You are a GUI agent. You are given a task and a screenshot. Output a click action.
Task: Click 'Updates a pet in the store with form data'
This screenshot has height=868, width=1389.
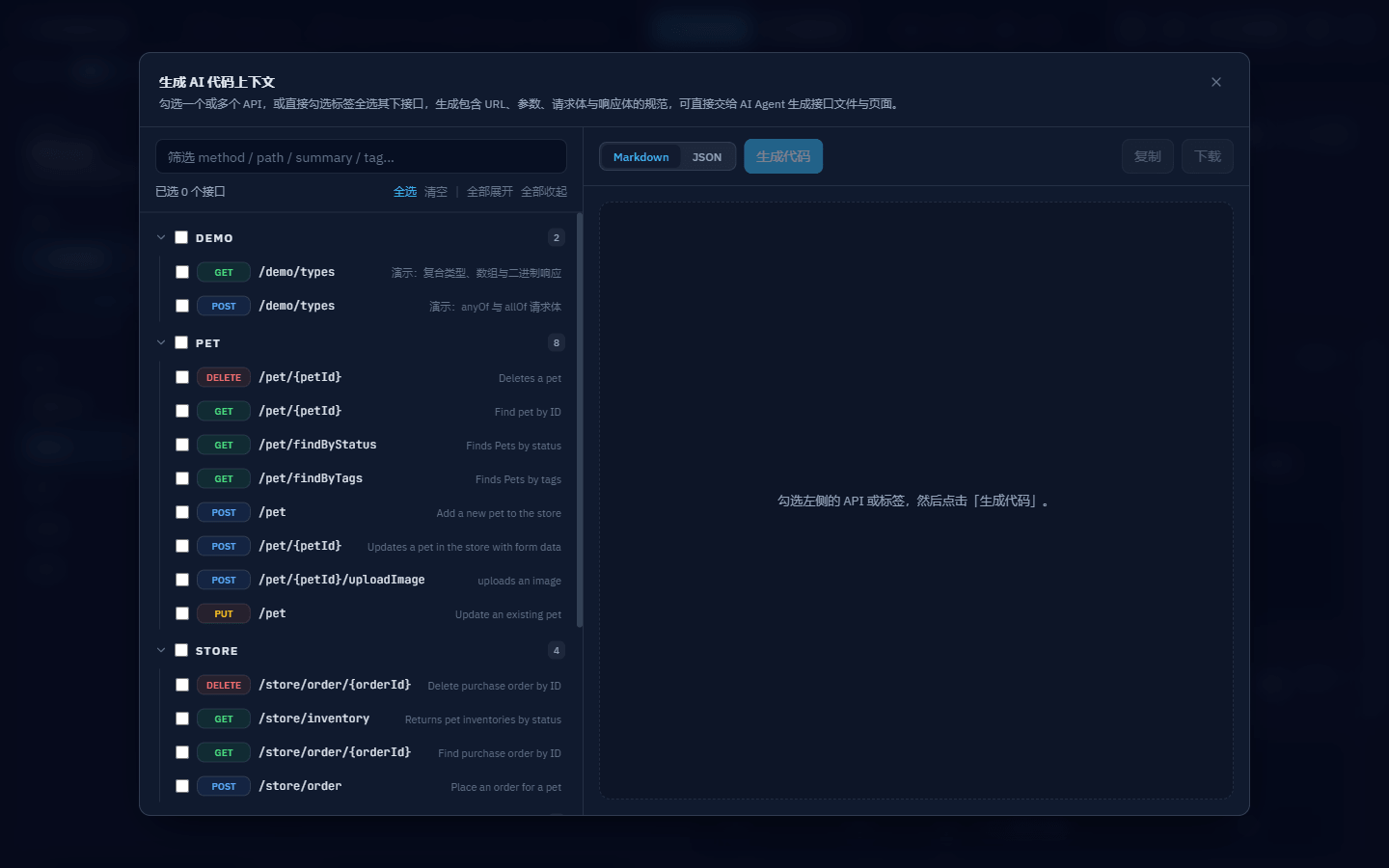(x=464, y=547)
